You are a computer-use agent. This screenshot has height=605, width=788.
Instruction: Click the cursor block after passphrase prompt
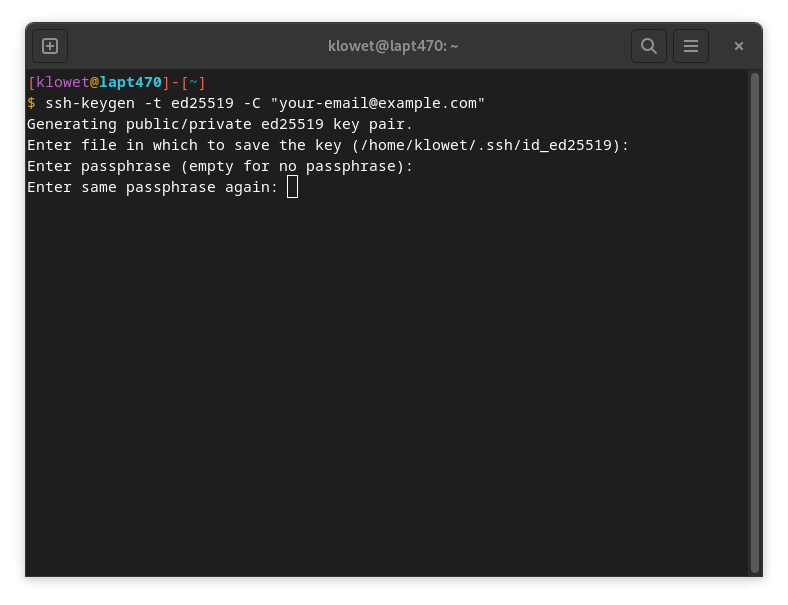(292, 187)
